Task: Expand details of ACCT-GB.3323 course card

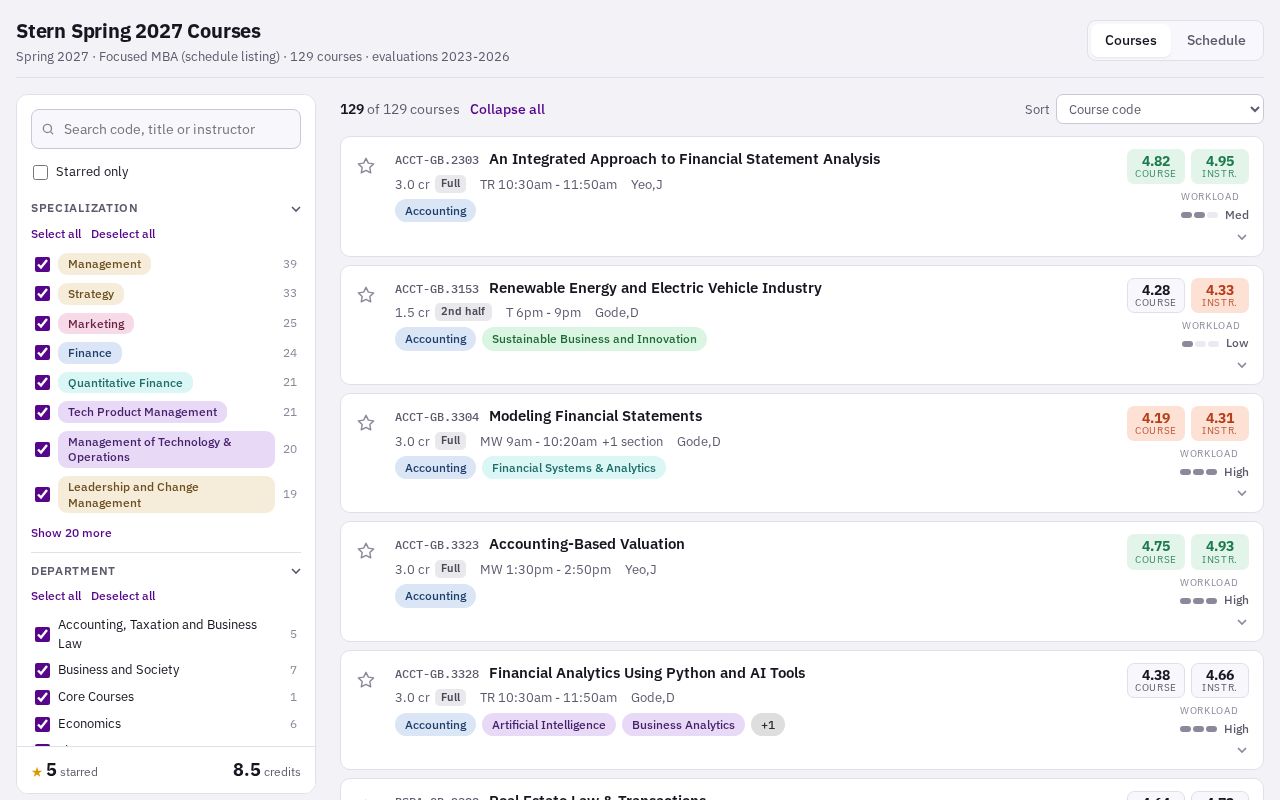Action: point(1242,622)
